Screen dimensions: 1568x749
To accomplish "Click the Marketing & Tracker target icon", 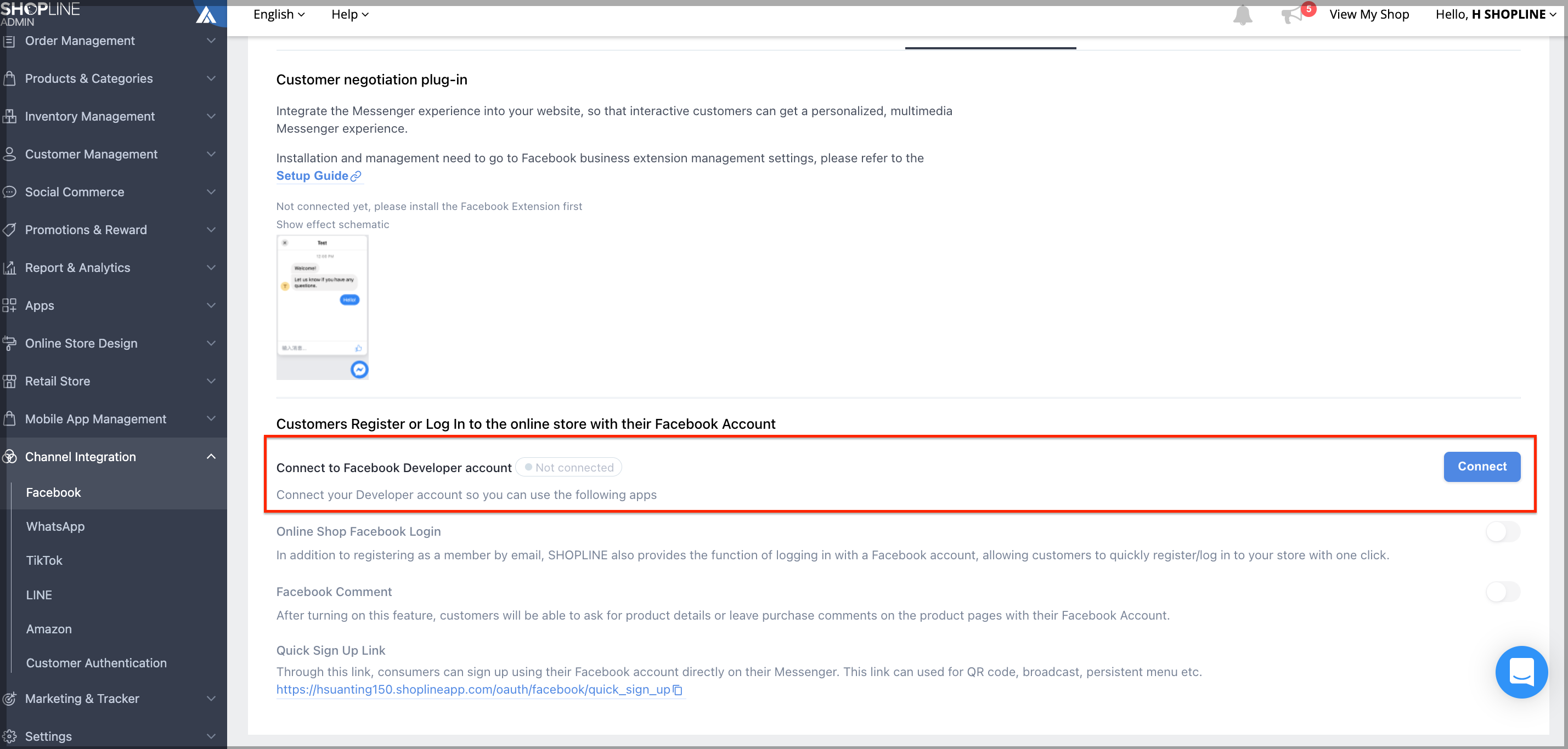I will [x=9, y=699].
